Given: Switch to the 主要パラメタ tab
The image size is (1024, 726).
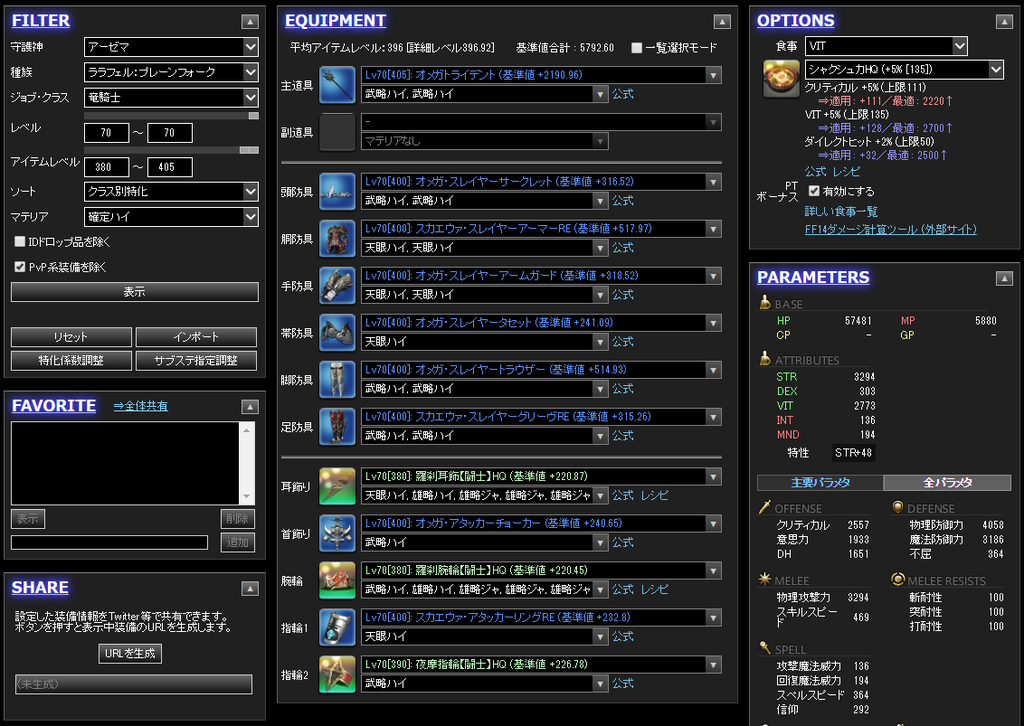Looking at the screenshot, I should tap(820, 482).
